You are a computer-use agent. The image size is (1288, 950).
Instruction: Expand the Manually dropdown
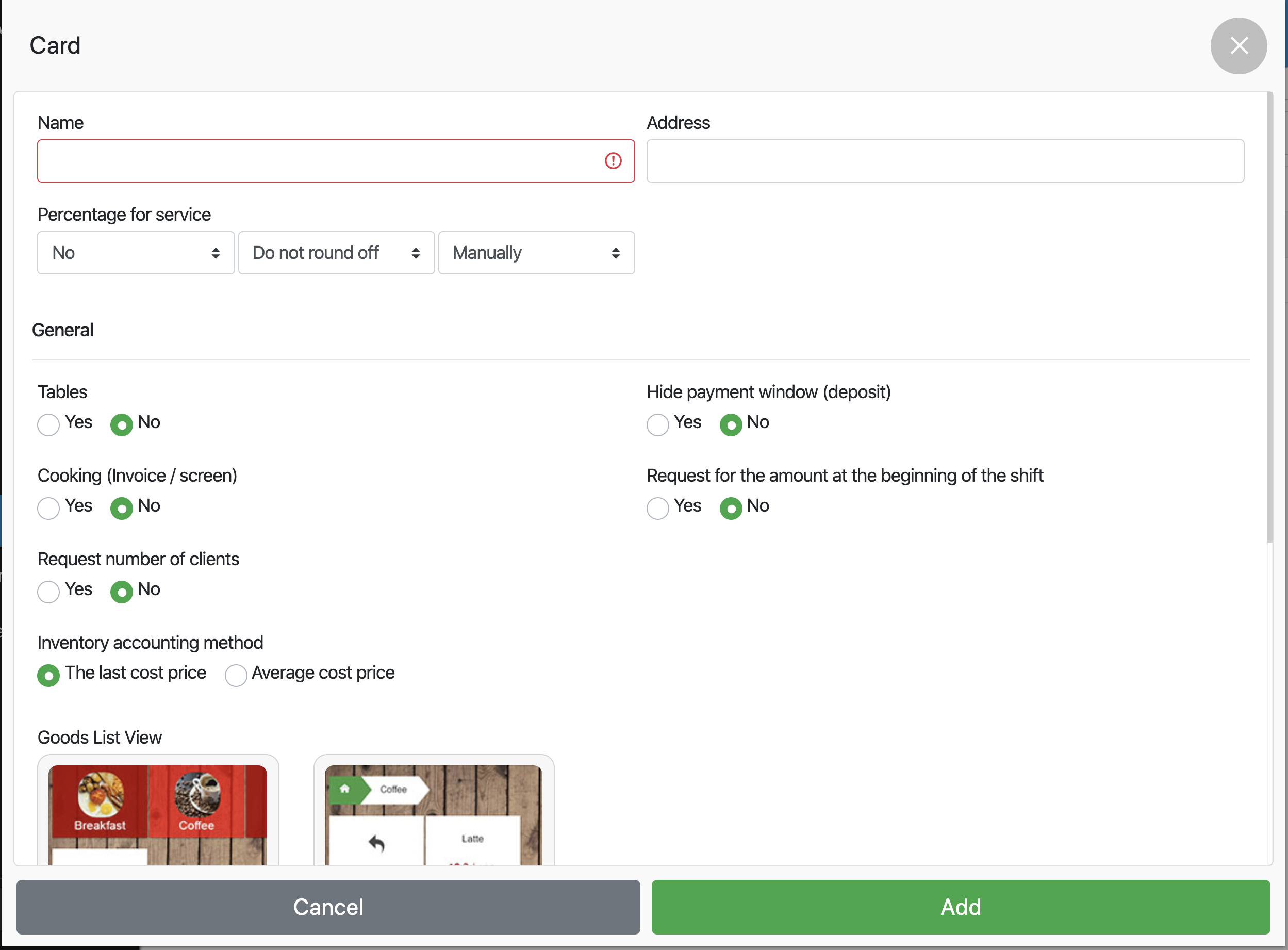coord(536,253)
